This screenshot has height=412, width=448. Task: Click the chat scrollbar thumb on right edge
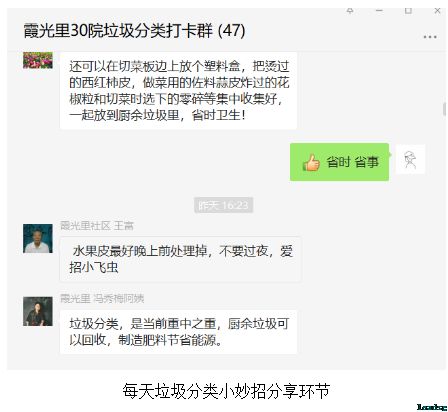pos(444,109)
